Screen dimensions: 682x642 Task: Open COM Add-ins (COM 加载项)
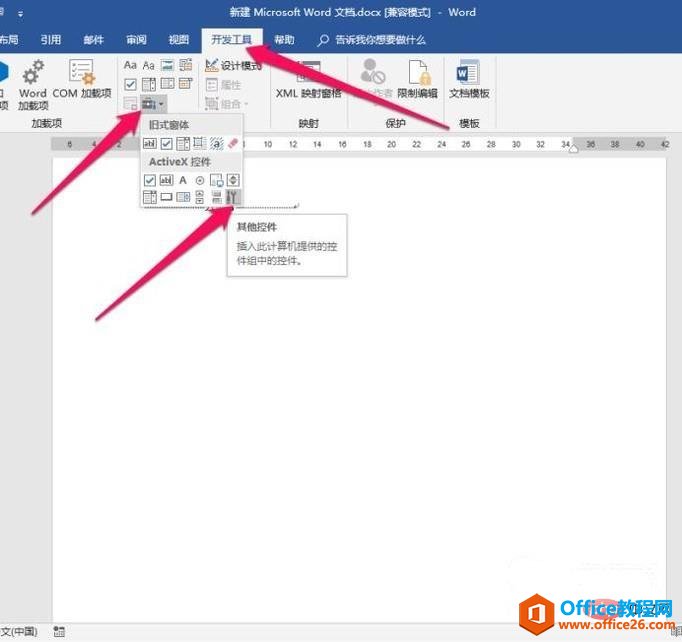[82, 79]
